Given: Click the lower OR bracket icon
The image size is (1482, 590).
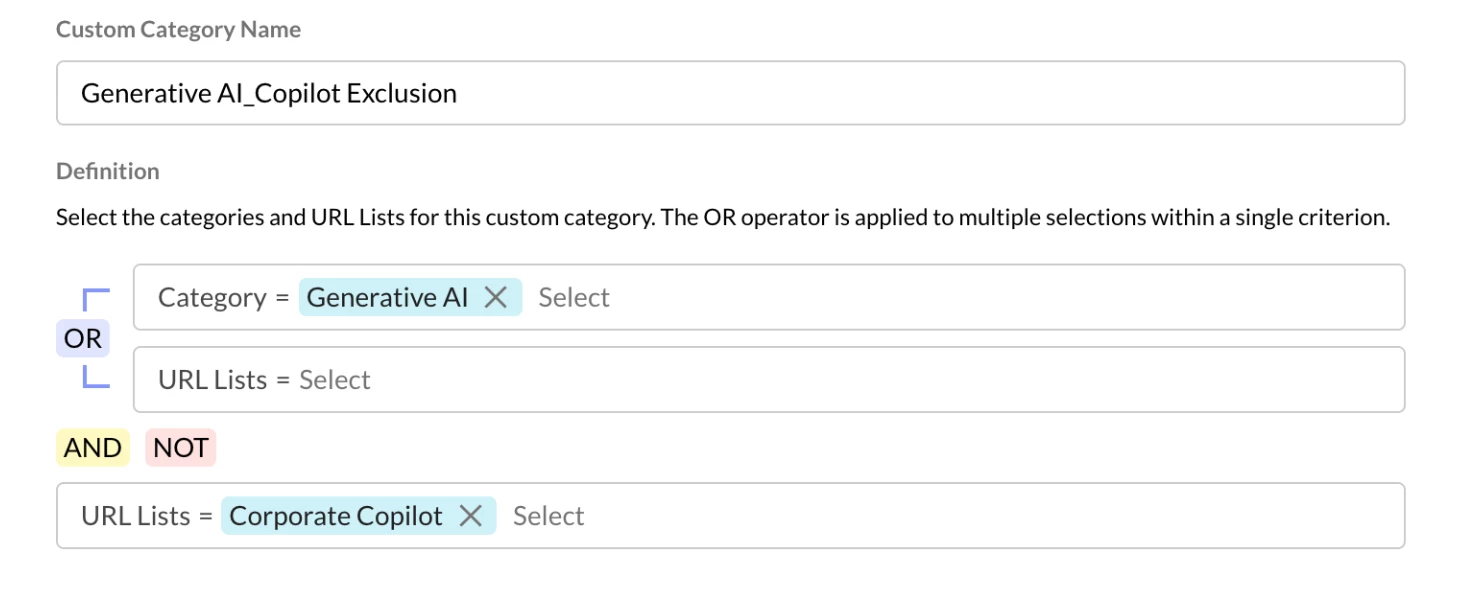Looking at the screenshot, I should coord(96,377).
